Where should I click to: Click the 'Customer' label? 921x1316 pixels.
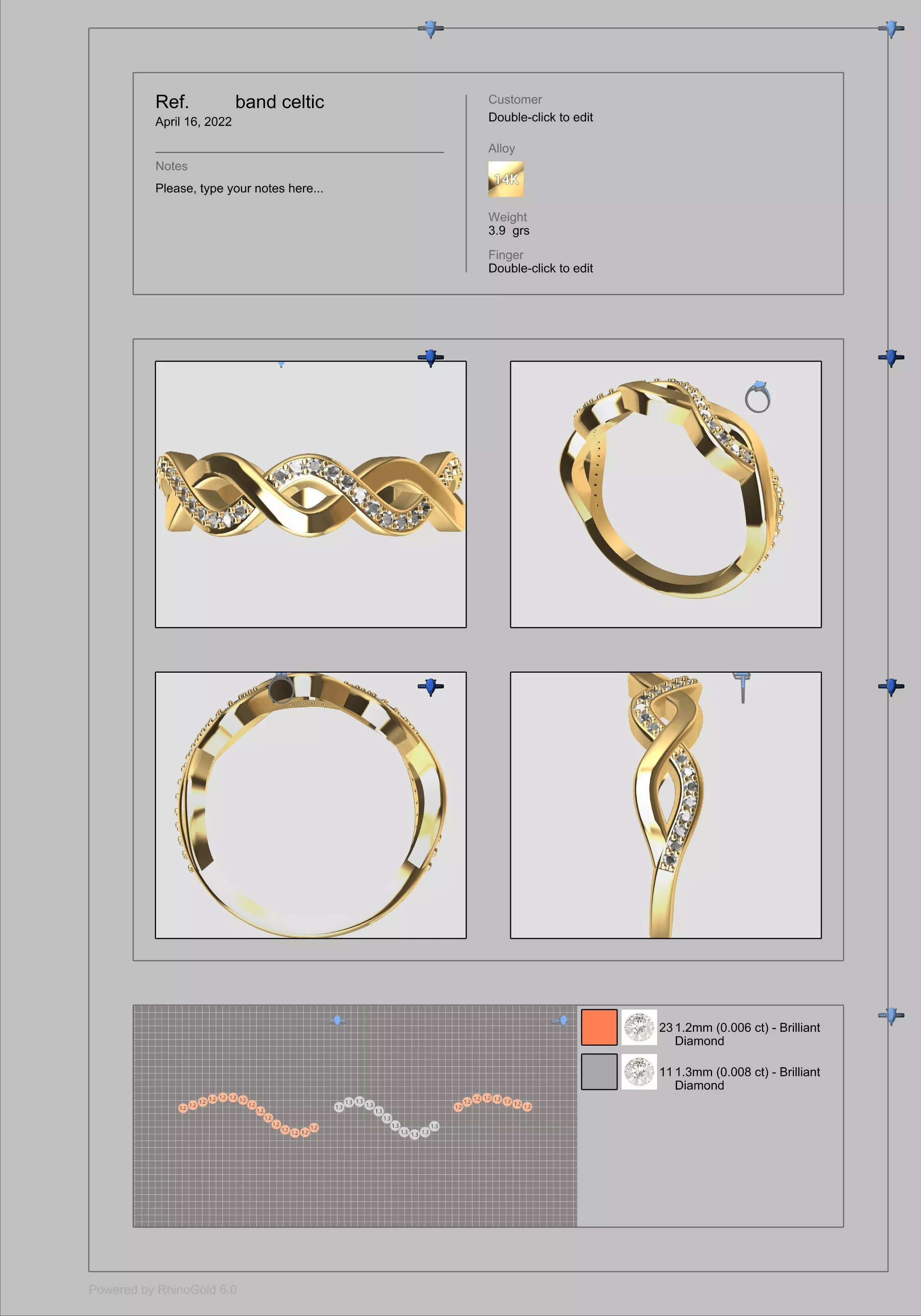(515, 100)
